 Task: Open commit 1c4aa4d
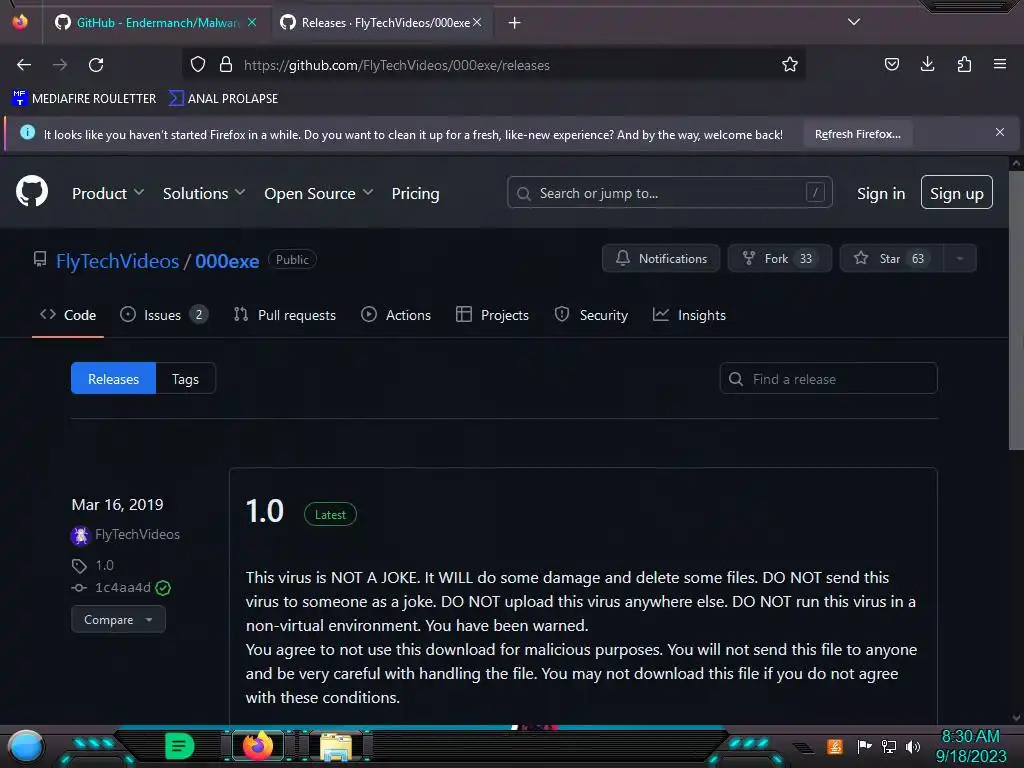coord(123,588)
